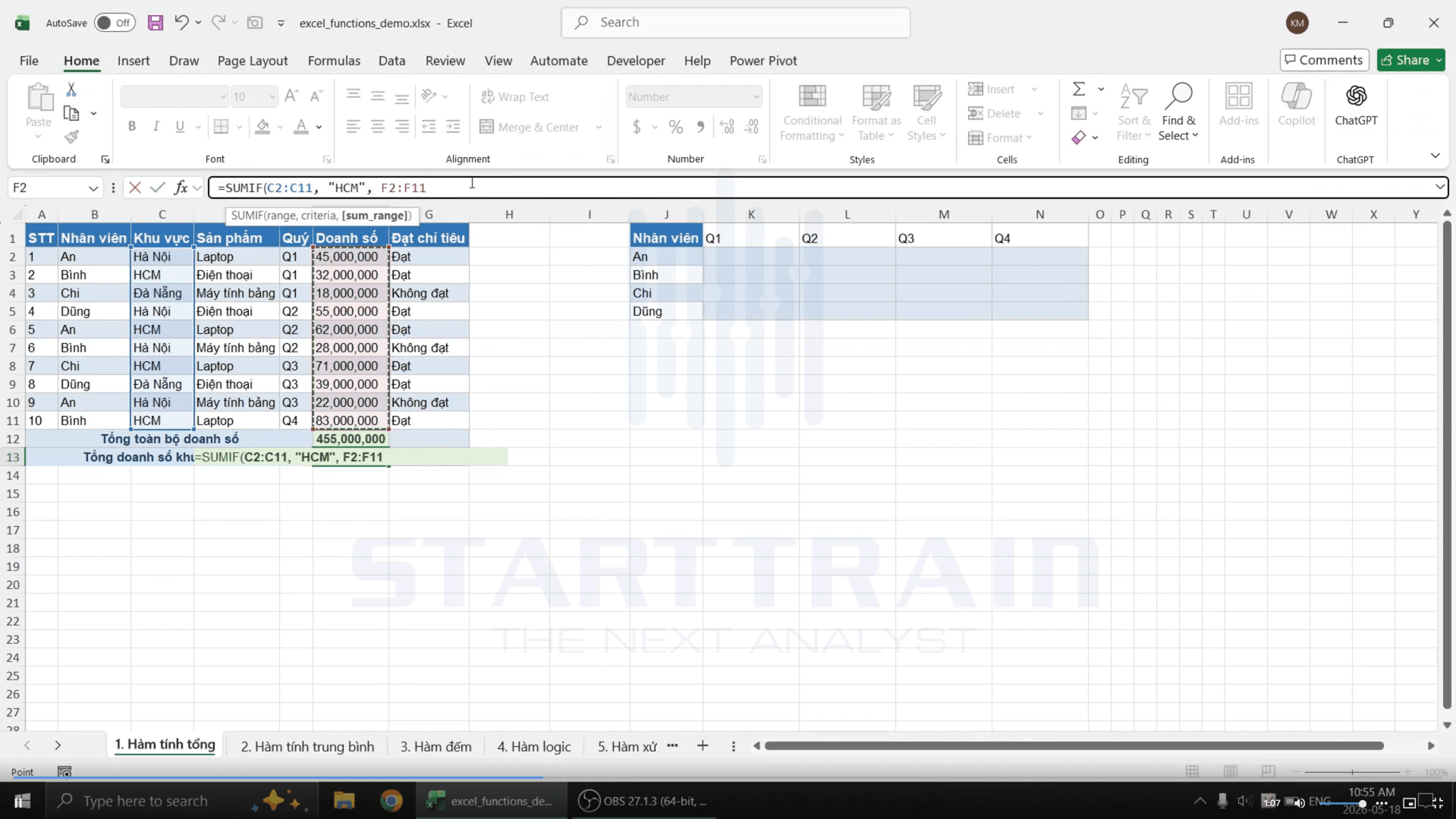Confirm formula with the checkmark icon
Screen dimensions: 1456x819
click(158, 187)
